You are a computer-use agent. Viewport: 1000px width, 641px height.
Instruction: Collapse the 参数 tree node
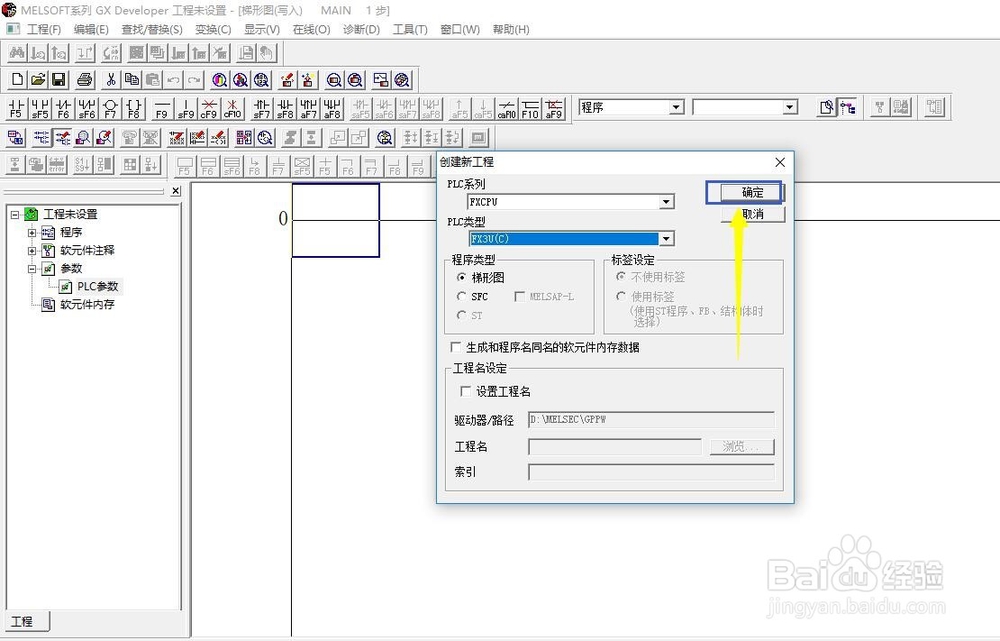click(32, 269)
